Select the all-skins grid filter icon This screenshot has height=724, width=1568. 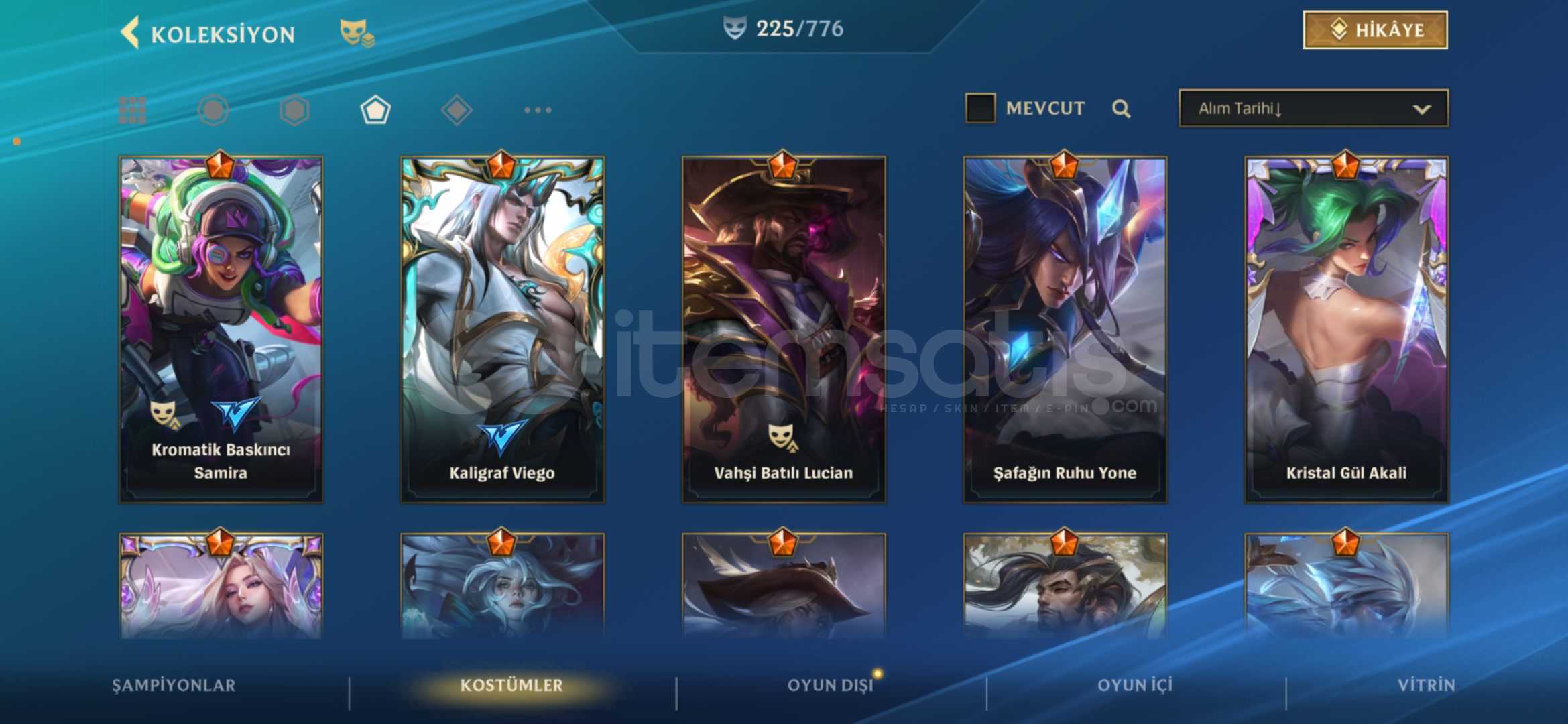point(132,110)
